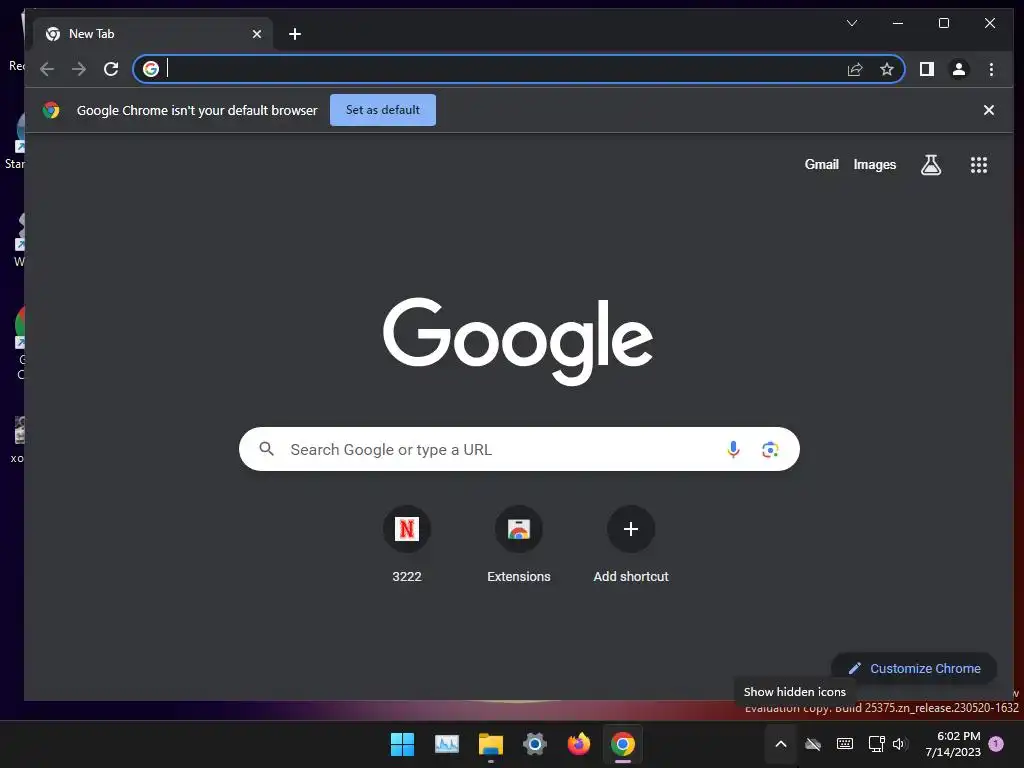The height and width of the screenshot is (768, 1024).
Task: Close the New Tab tab
Action: pyautogui.click(x=257, y=34)
